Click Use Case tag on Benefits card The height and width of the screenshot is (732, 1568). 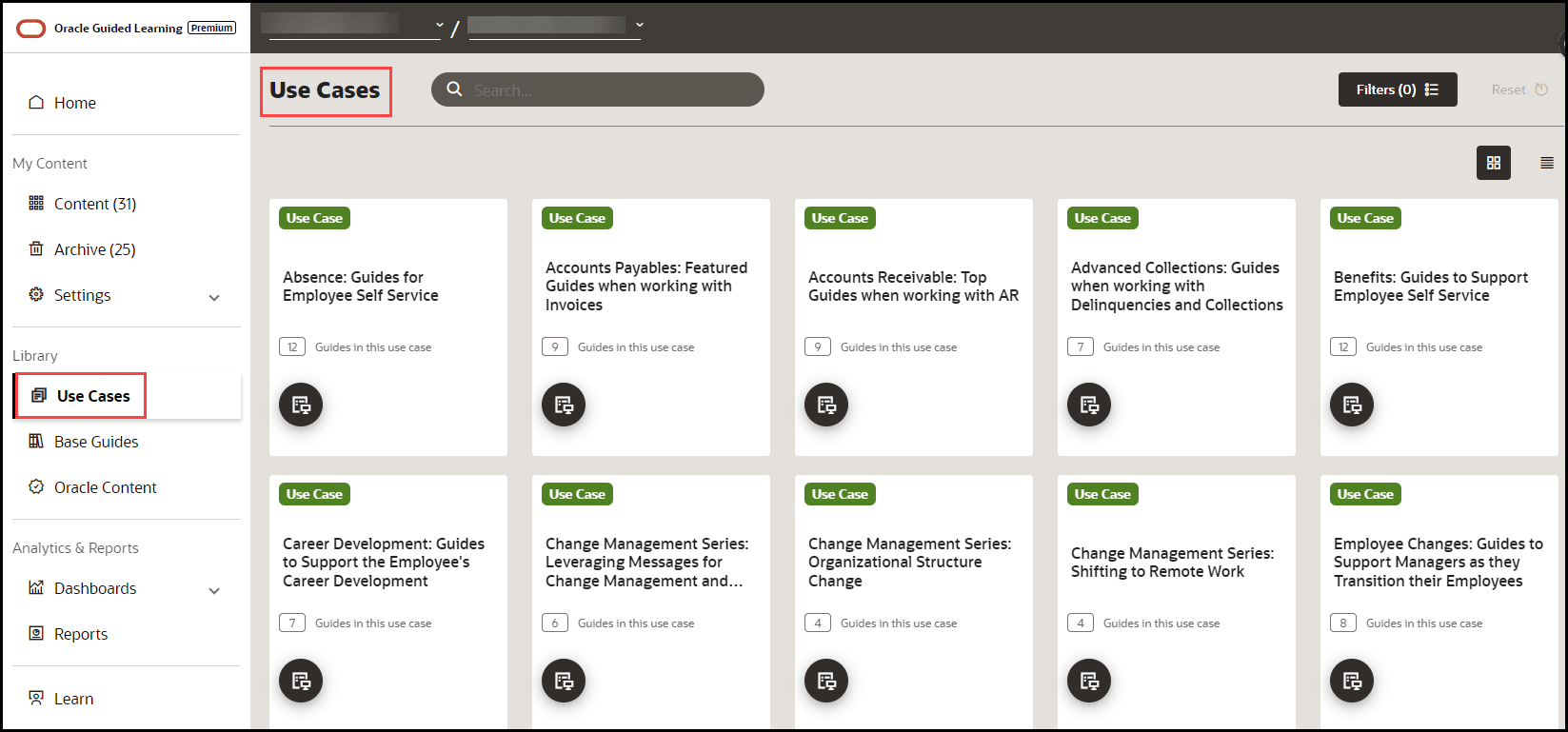coord(1365,218)
